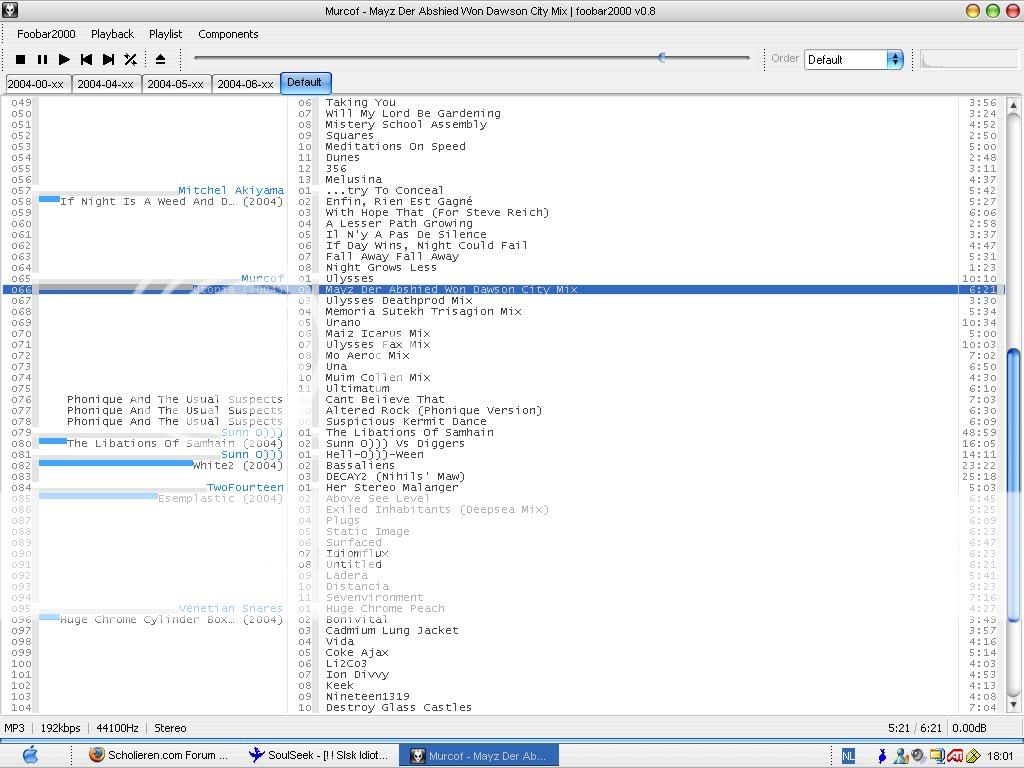
Task: Click the playlist scrollbar up arrow
Action: tap(1013, 104)
